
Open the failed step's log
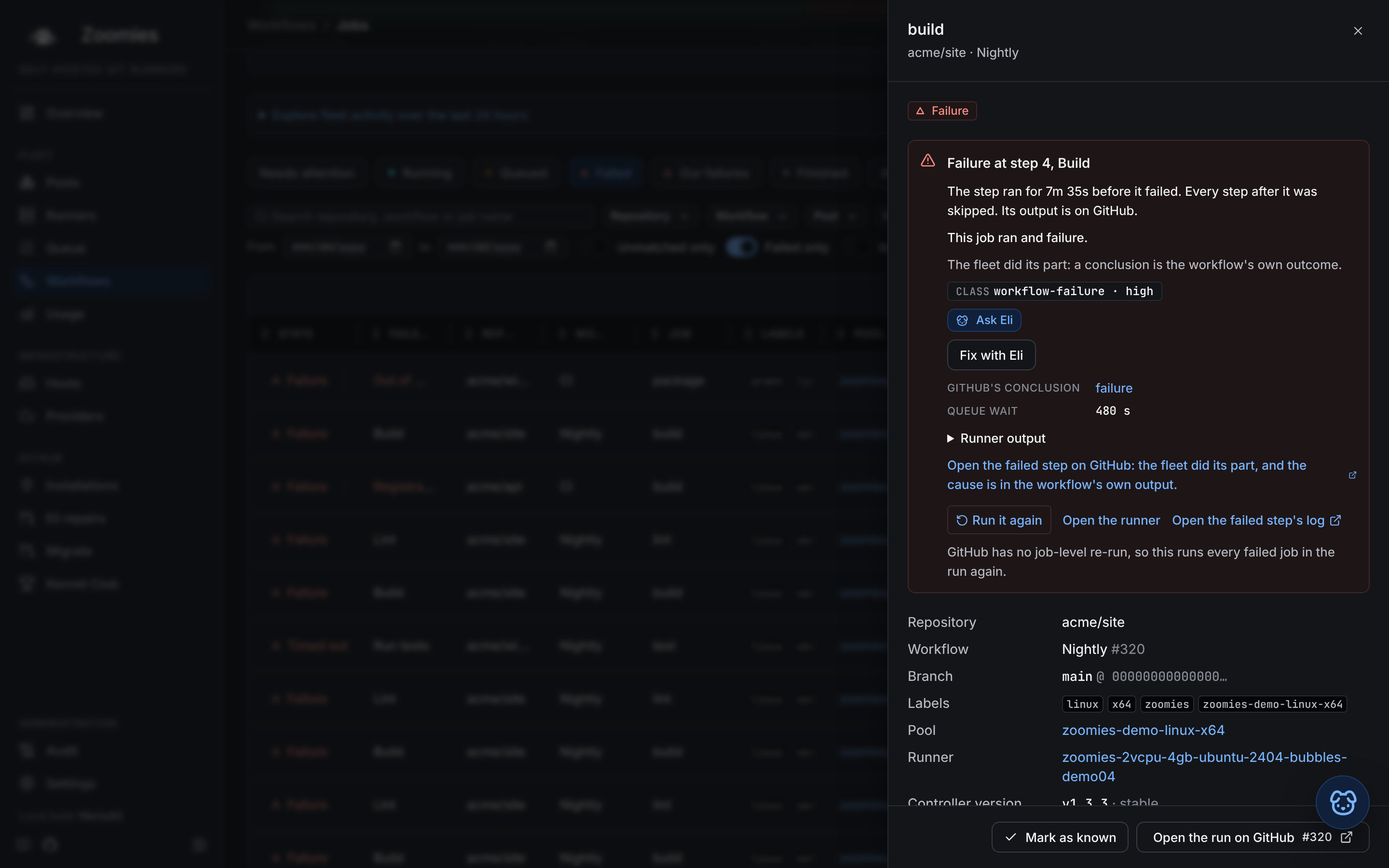point(1256,520)
